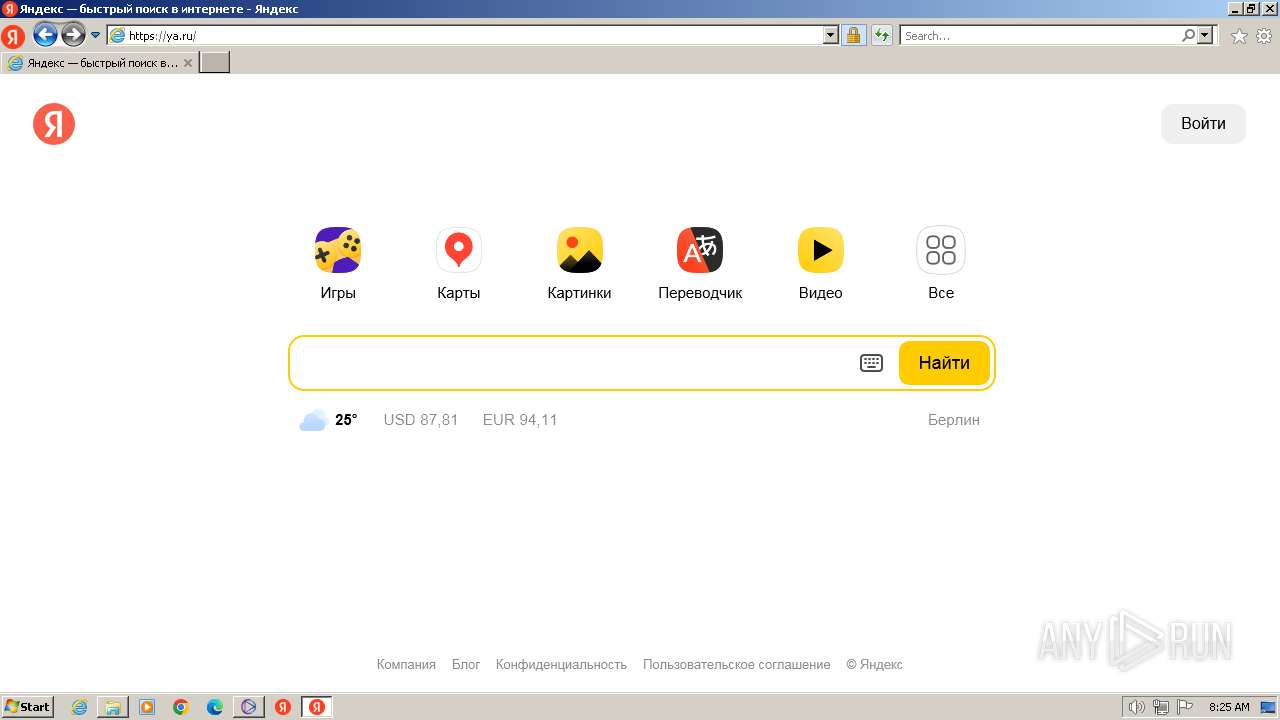Open browser Tools via the gear icon
This screenshot has height=720, width=1280.
pyautogui.click(x=1264, y=36)
